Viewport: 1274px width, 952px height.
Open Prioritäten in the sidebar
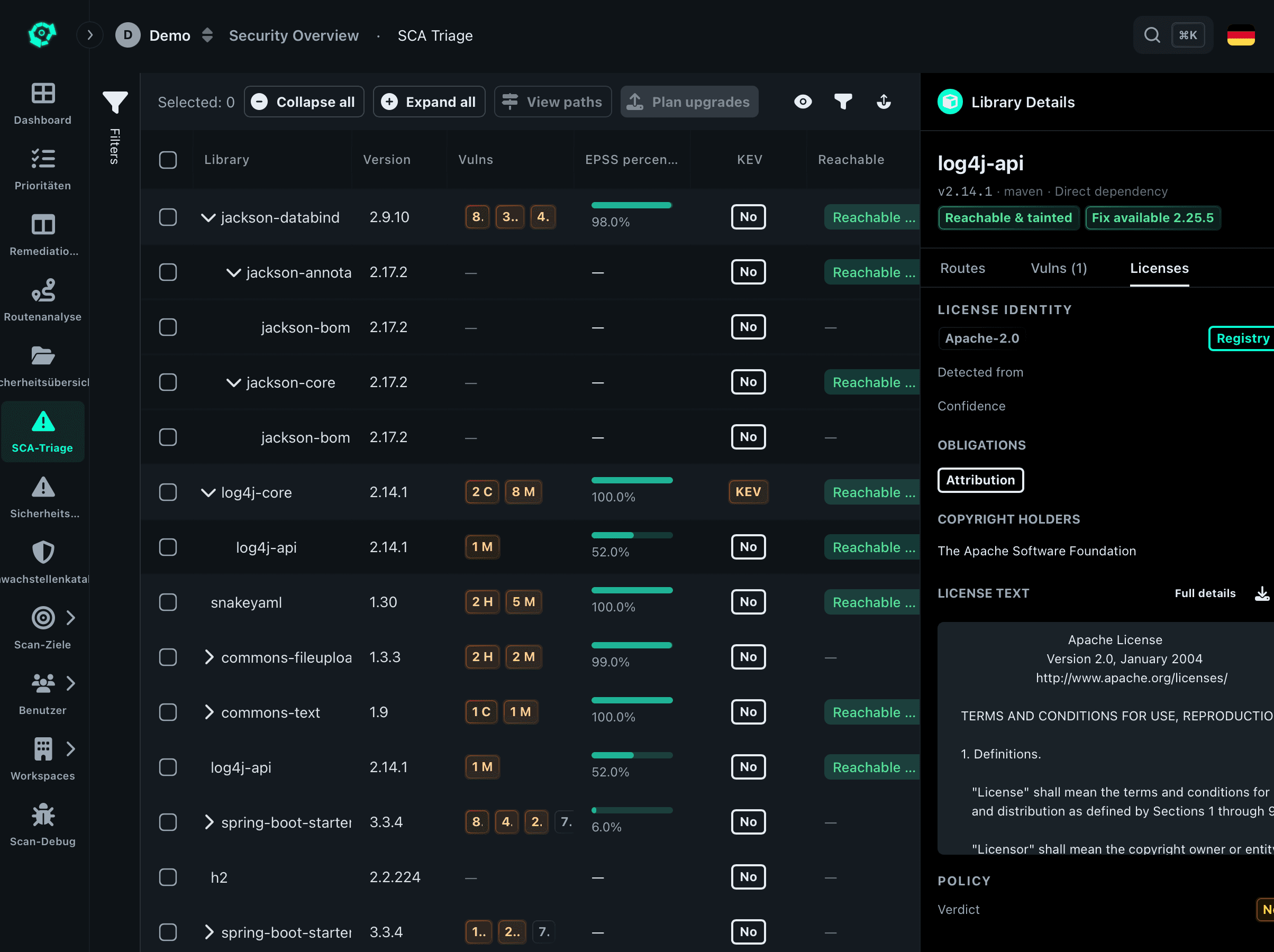(x=43, y=169)
